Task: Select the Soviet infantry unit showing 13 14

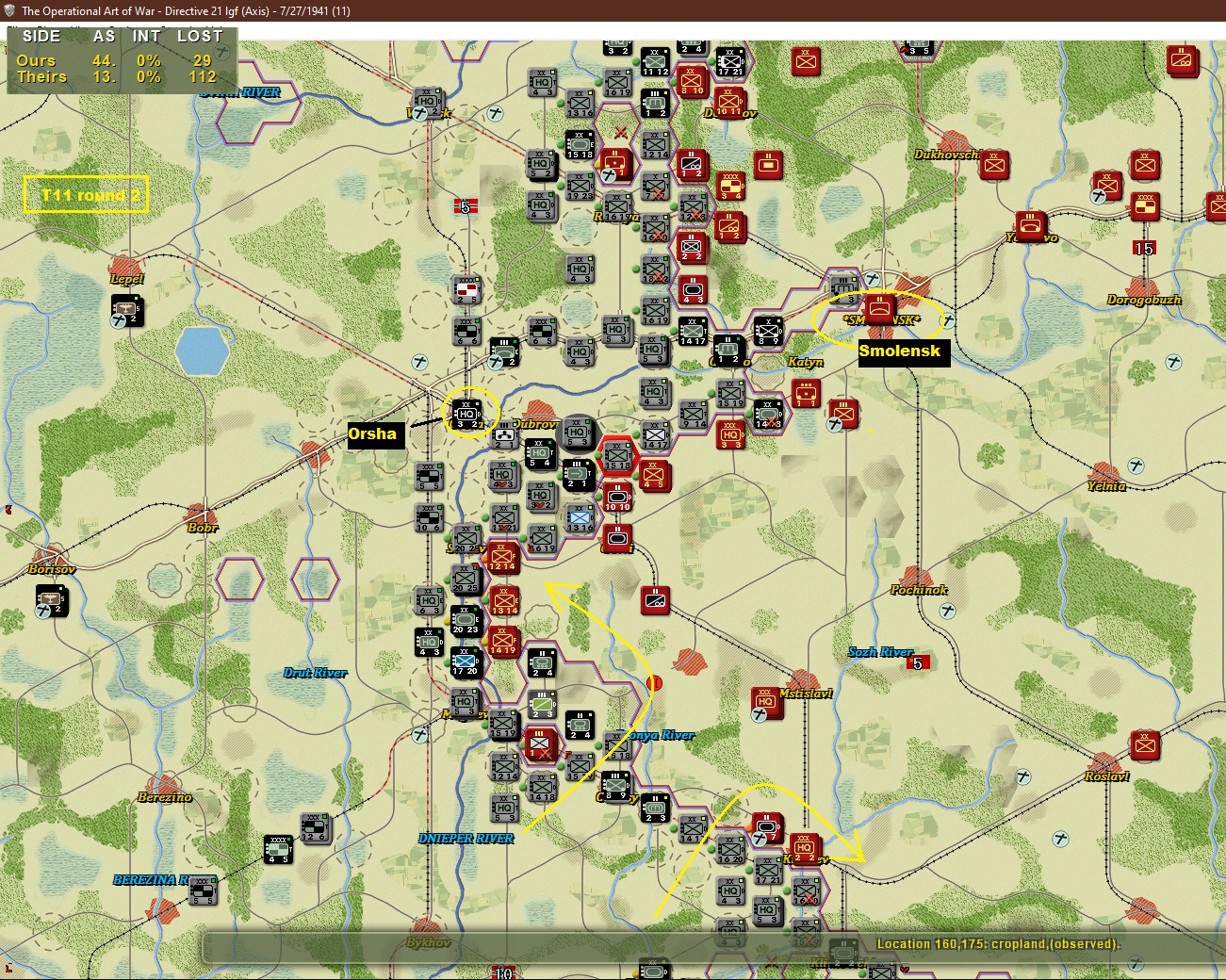Action: (x=504, y=600)
